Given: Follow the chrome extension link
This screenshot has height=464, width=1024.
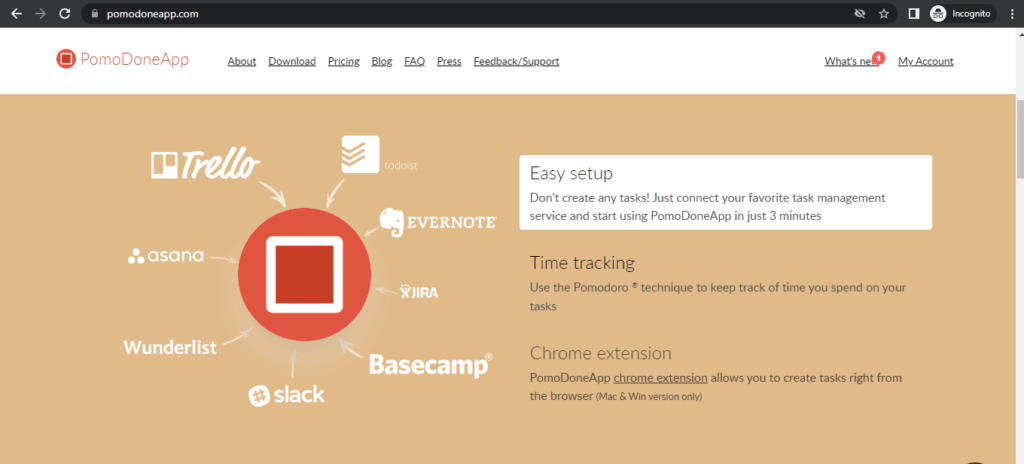Looking at the screenshot, I should click(660, 378).
